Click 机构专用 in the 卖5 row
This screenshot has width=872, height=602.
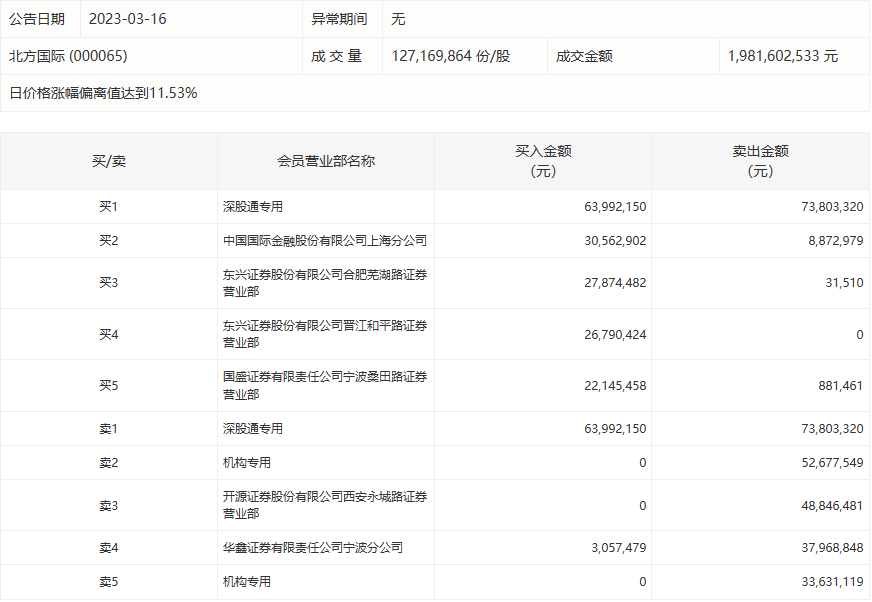[x=247, y=582]
